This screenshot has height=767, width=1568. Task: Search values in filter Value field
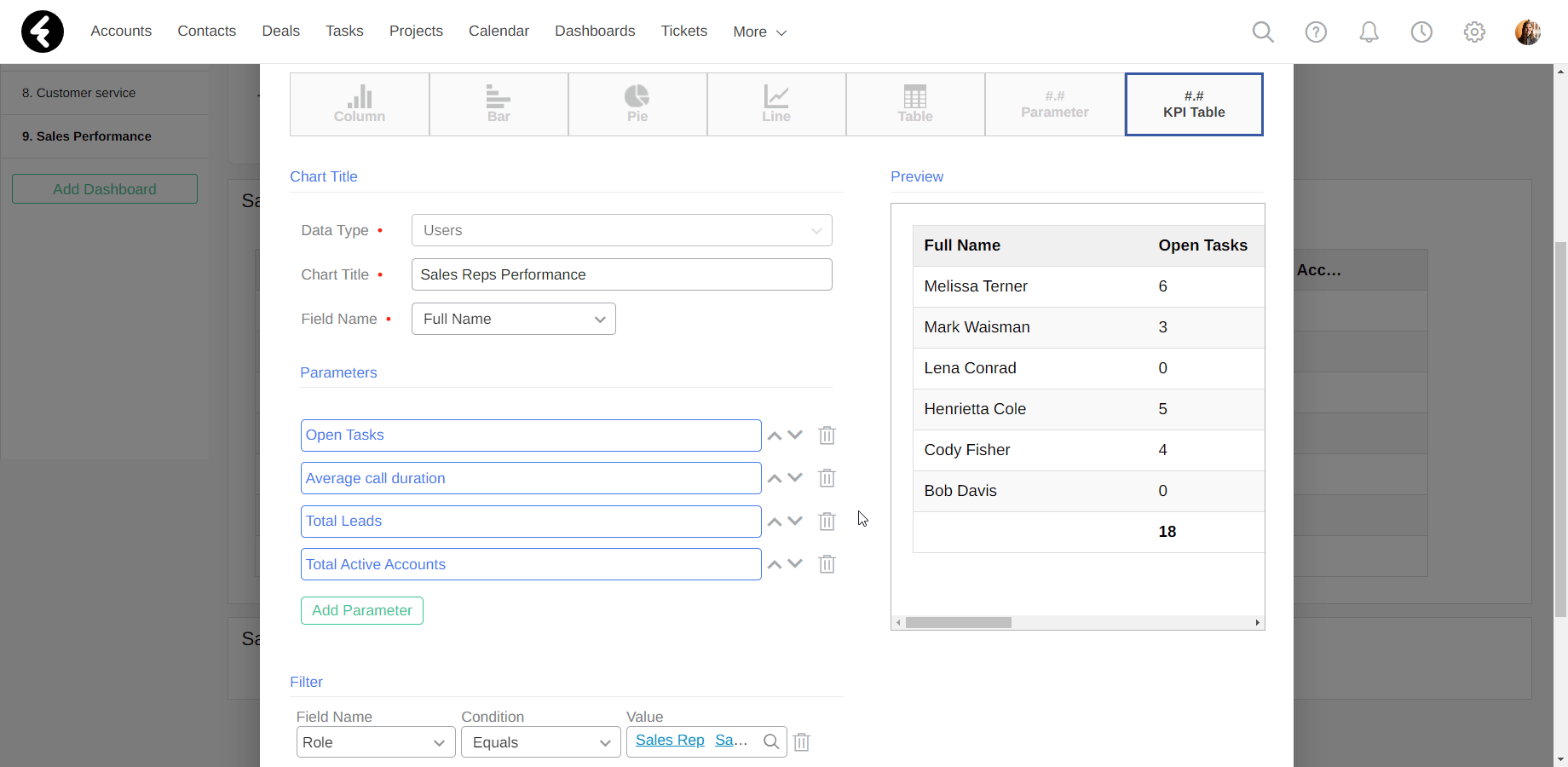770,741
